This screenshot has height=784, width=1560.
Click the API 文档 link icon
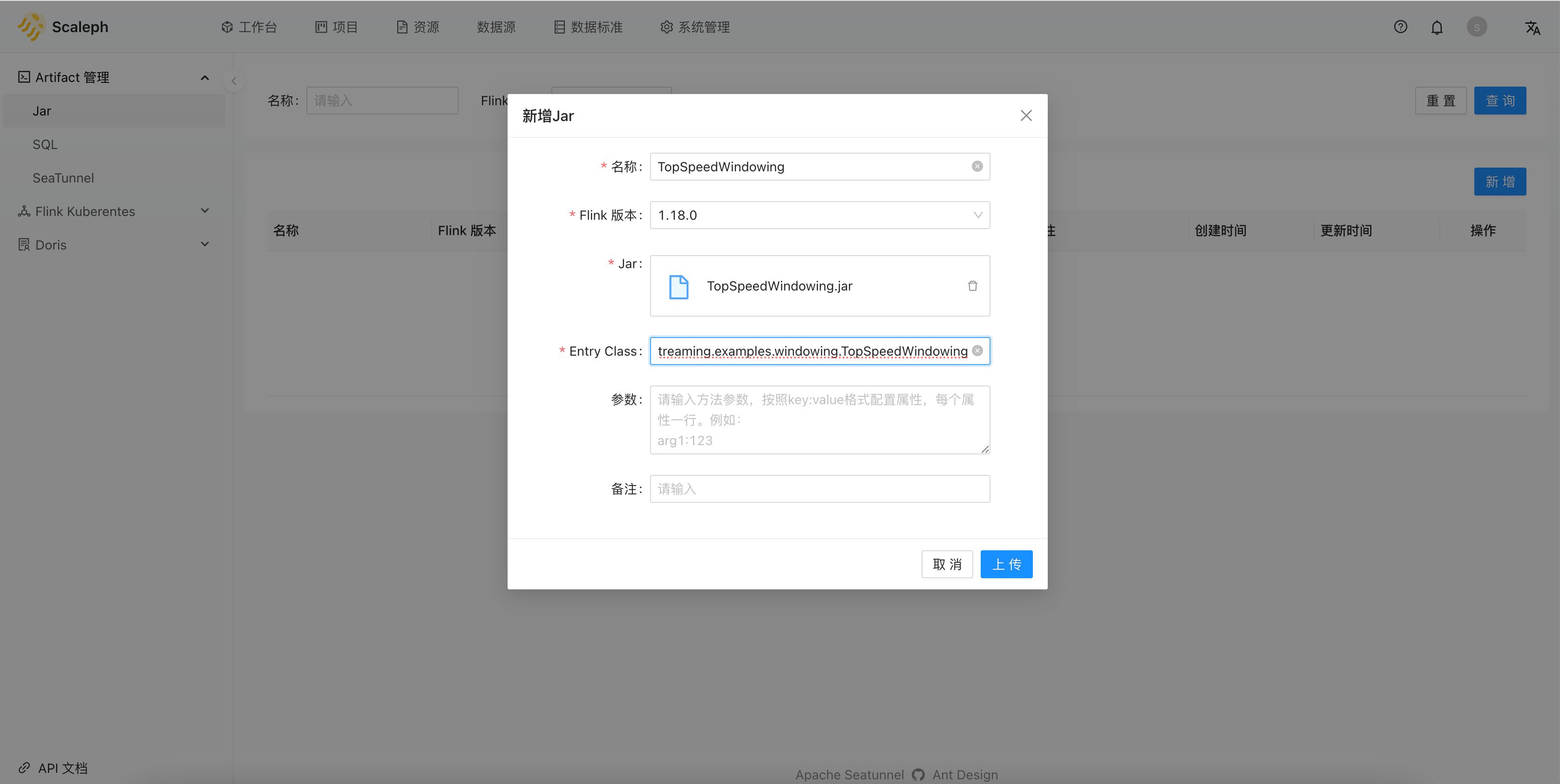click(x=24, y=768)
